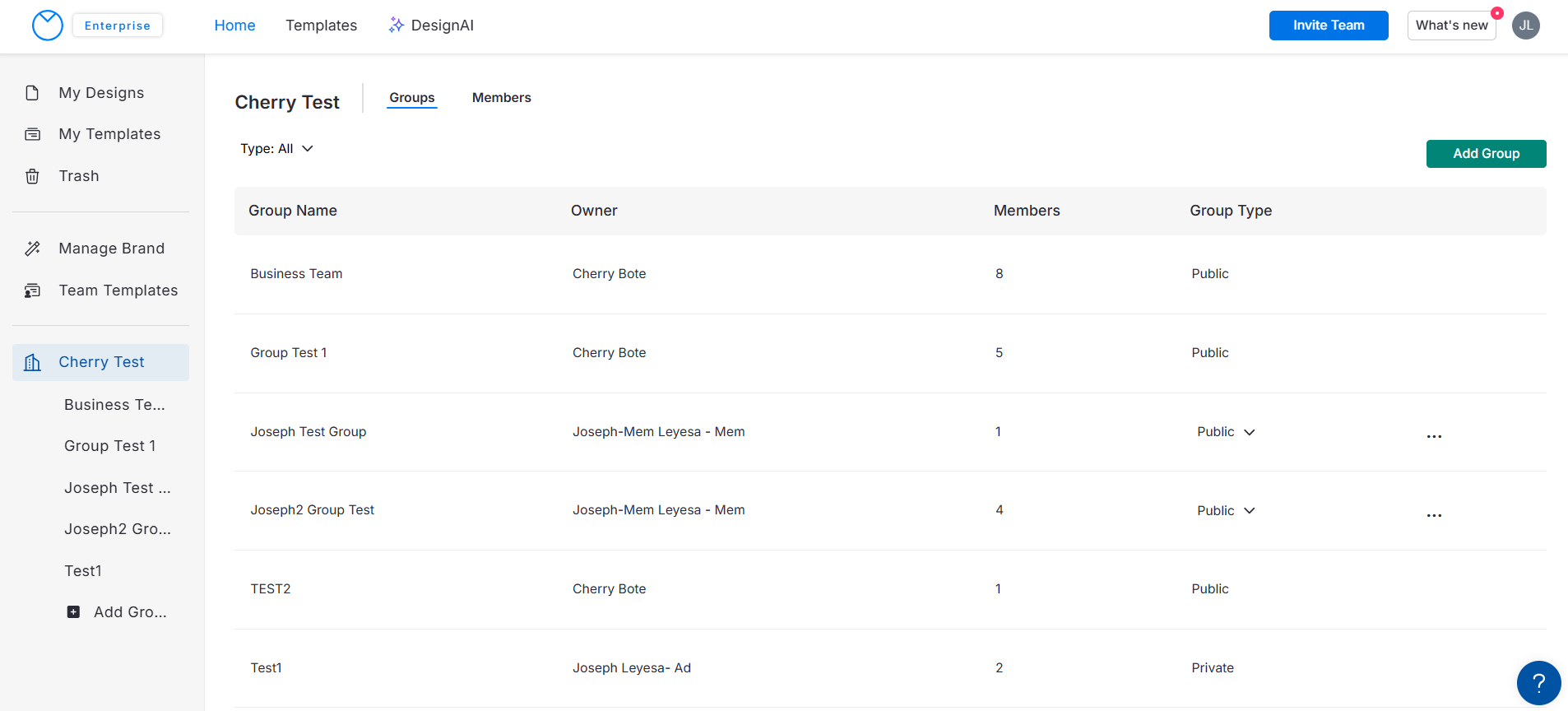Click the blue help question mark icon

(1538, 683)
